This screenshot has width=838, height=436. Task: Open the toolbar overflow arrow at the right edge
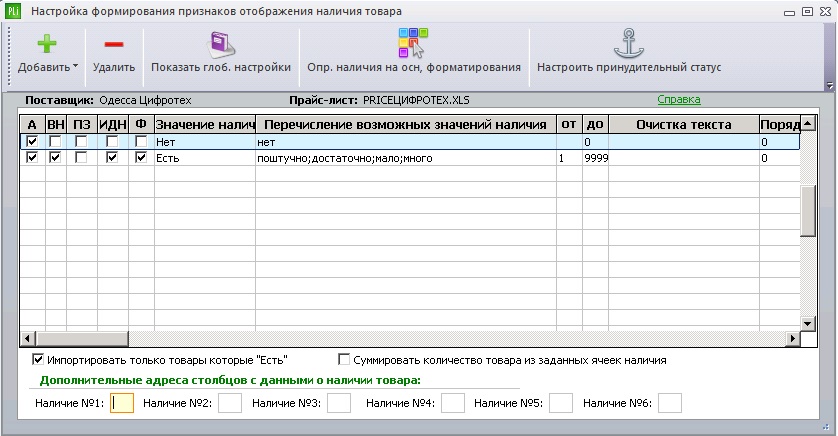click(829, 85)
